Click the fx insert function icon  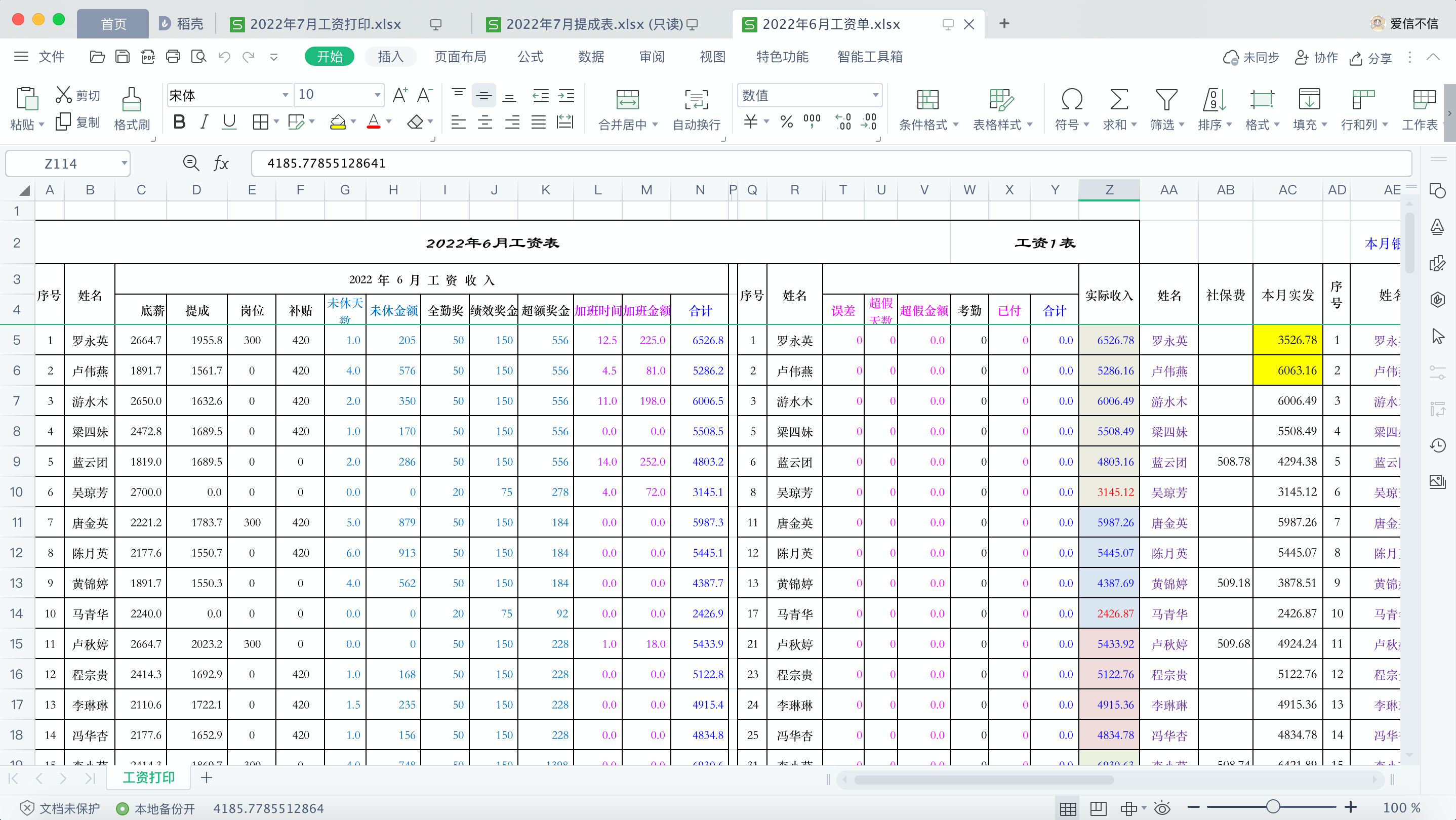(221, 163)
